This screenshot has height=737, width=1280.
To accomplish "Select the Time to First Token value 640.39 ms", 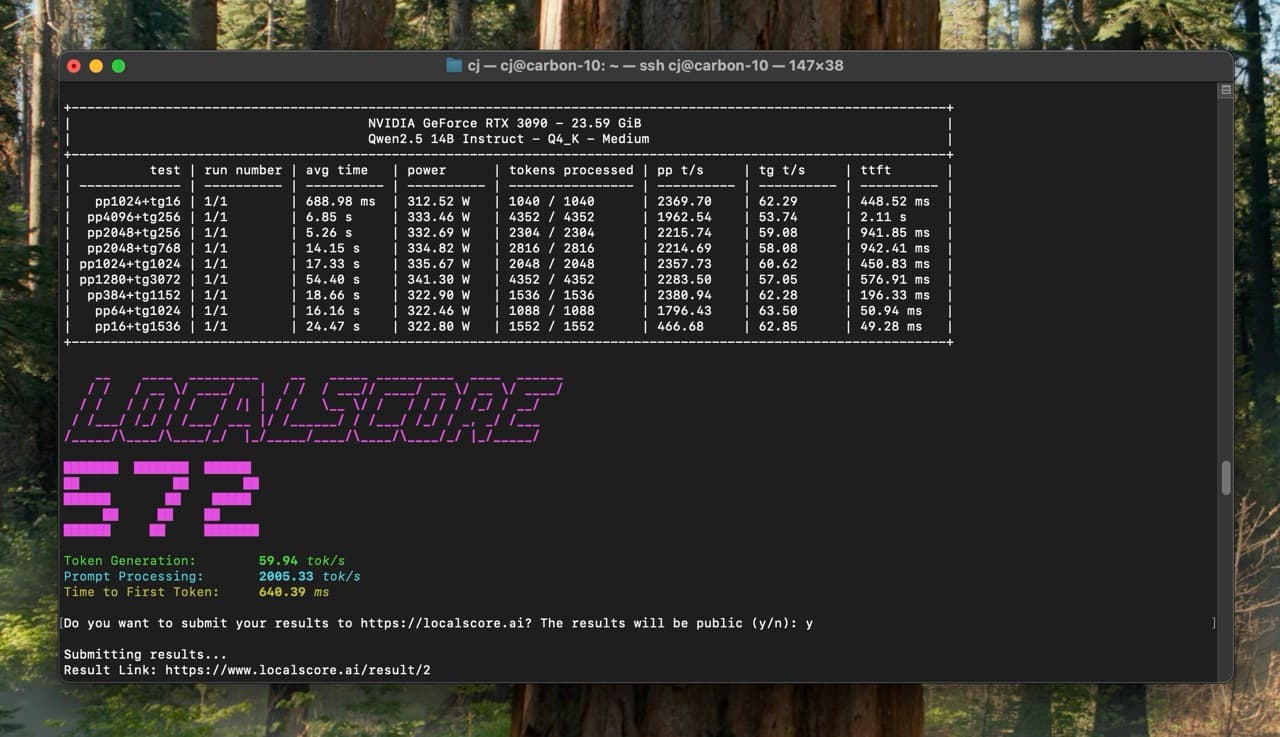I will tap(292, 592).
